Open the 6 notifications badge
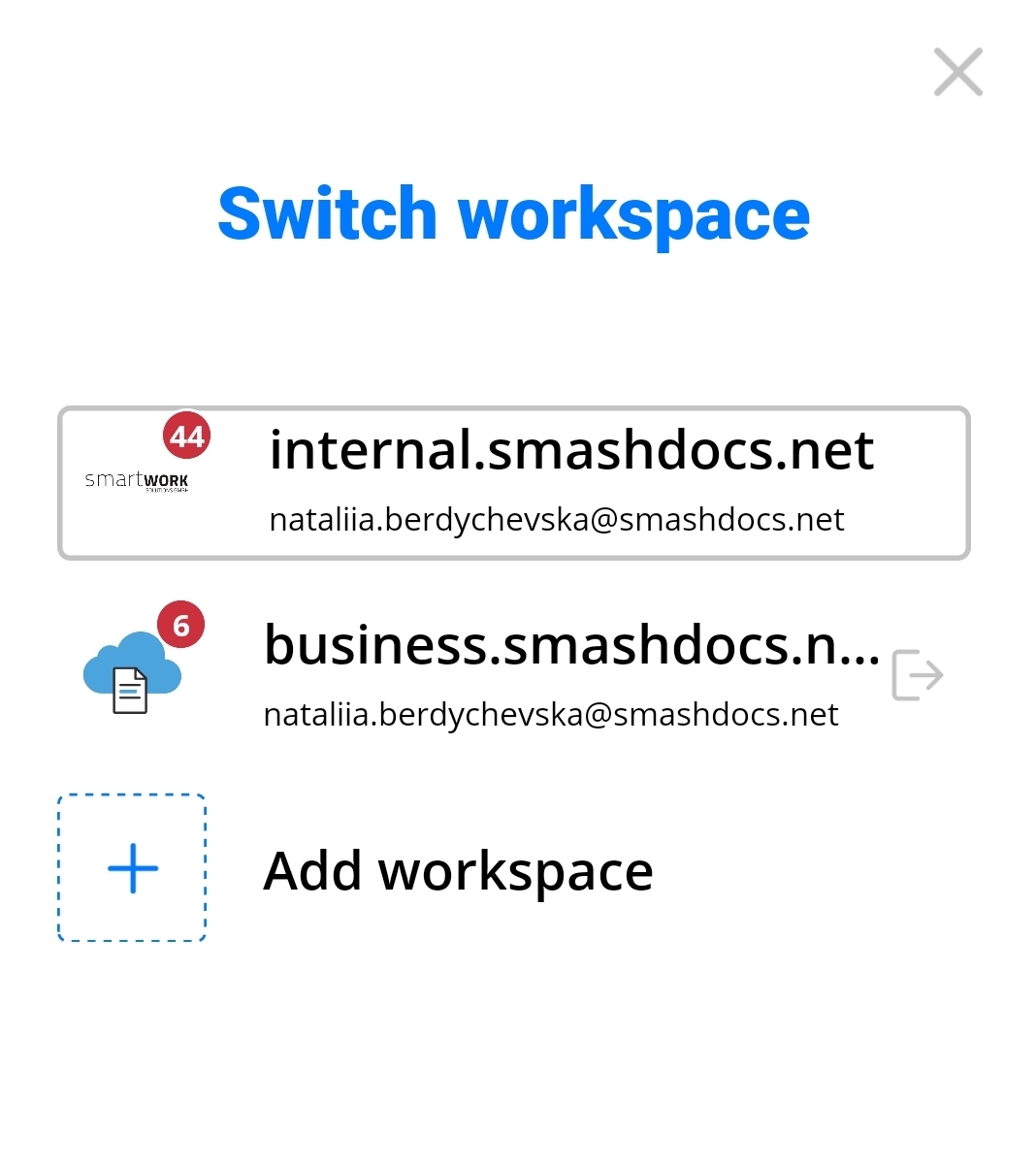This screenshot has width=1036, height=1166. (180, 626)
